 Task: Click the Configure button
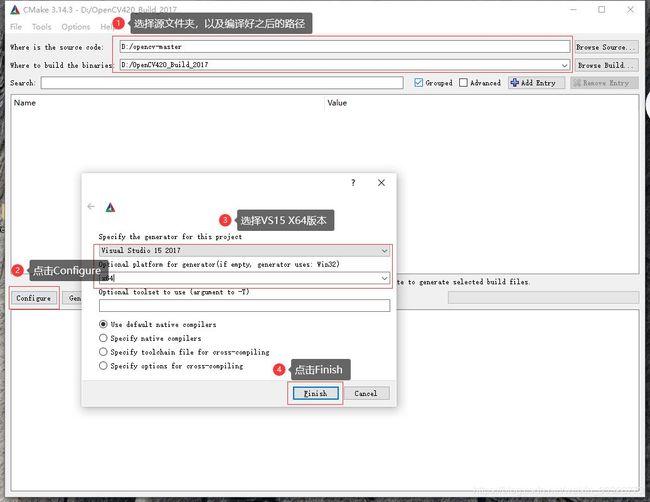click(34, 298)
